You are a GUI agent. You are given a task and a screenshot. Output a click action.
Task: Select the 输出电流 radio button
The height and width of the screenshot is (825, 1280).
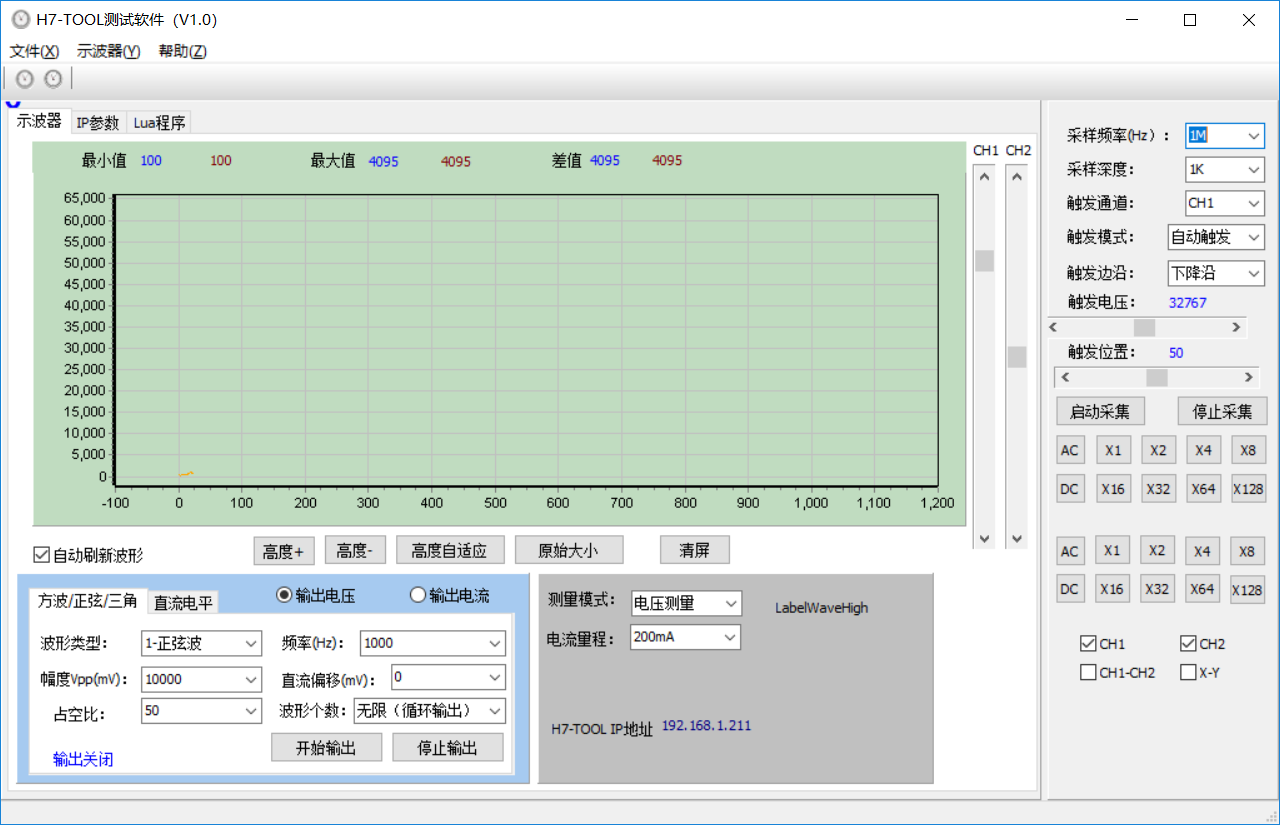[x=418, y=595]
